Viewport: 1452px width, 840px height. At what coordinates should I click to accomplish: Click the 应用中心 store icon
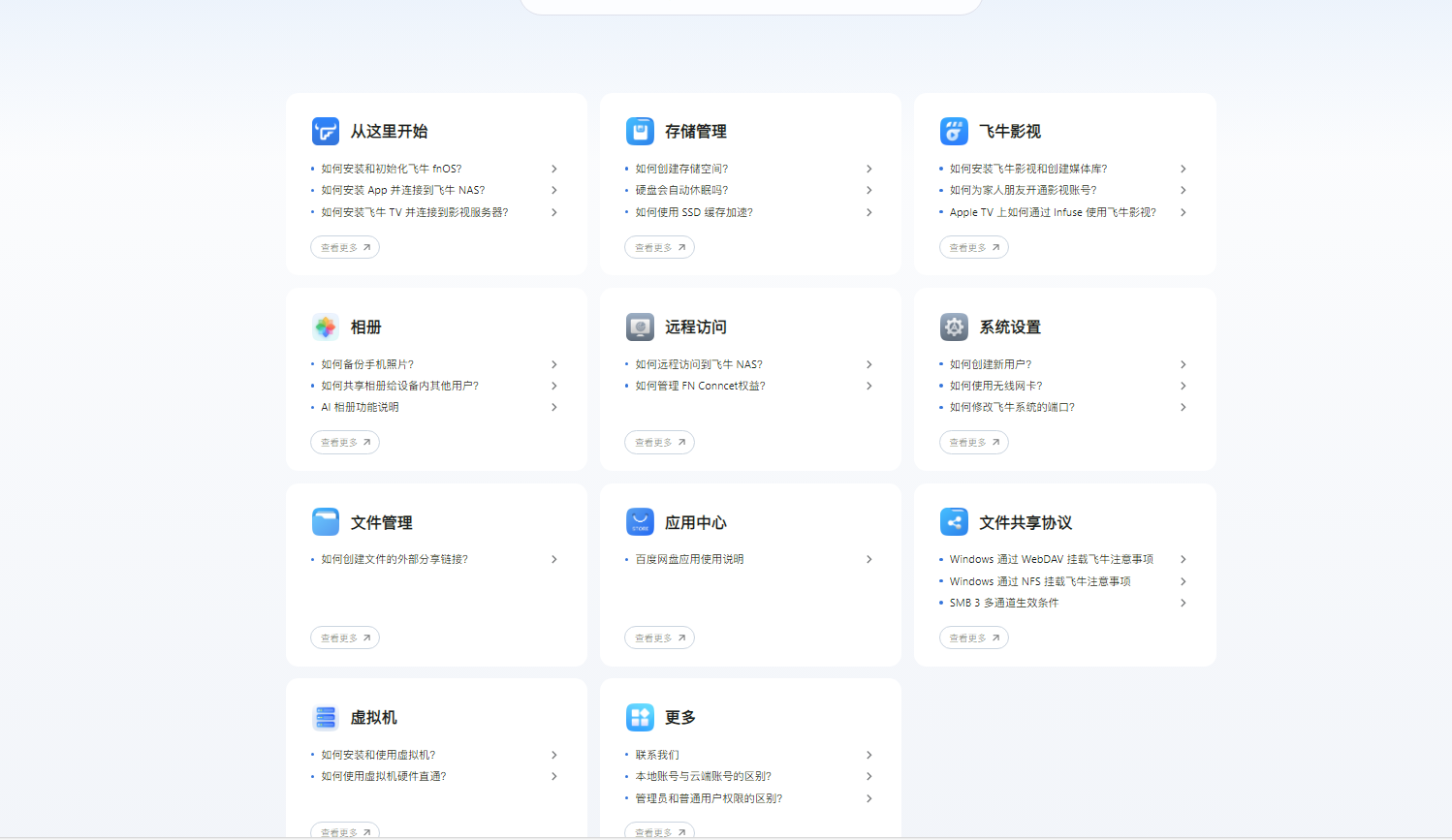640,522
